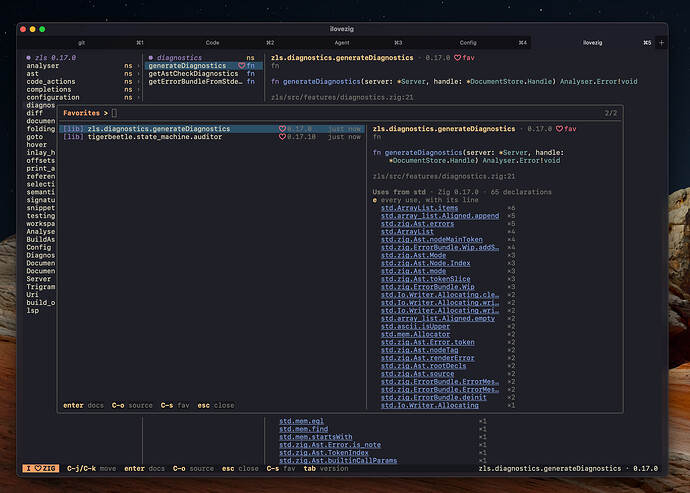Click orange e marker in Uses list
Screen dimensions: 690x493
tap(375, 200)
